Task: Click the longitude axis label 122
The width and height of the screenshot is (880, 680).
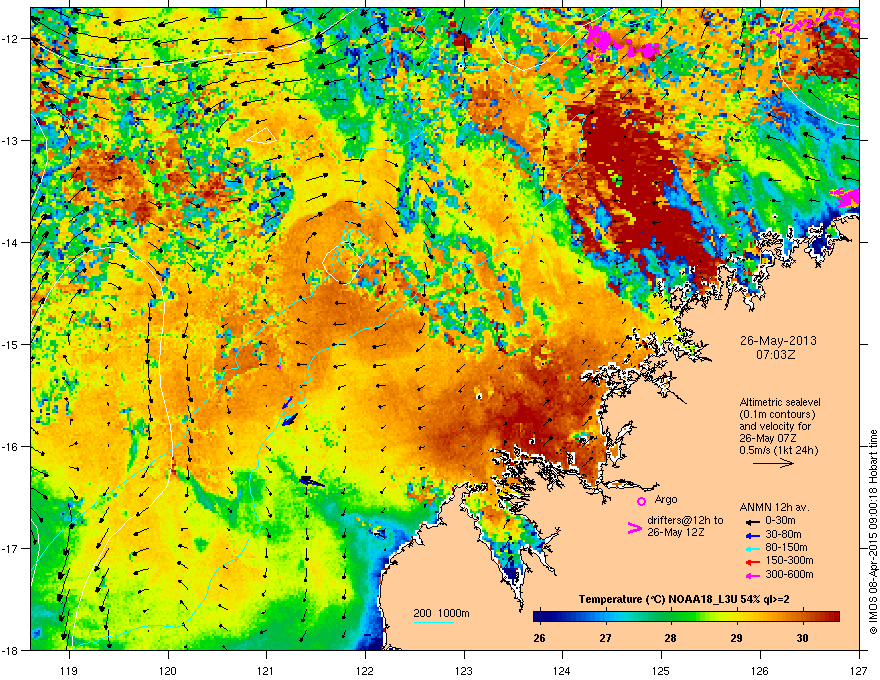Action: [365, 670]
